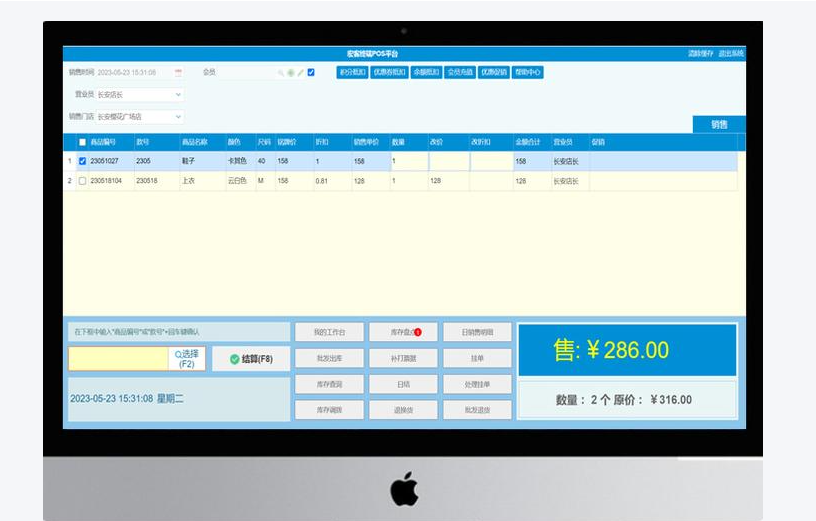
Task: Click the magnifier search icon next to 会员
Action: coord(281,73)
